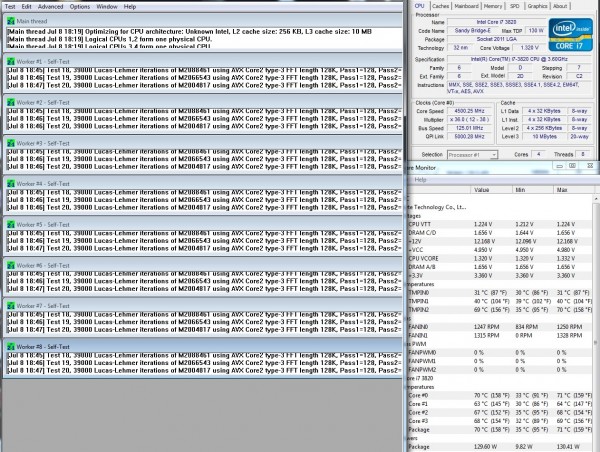
Task: Open the Edit menu
Action: (26, 7)
